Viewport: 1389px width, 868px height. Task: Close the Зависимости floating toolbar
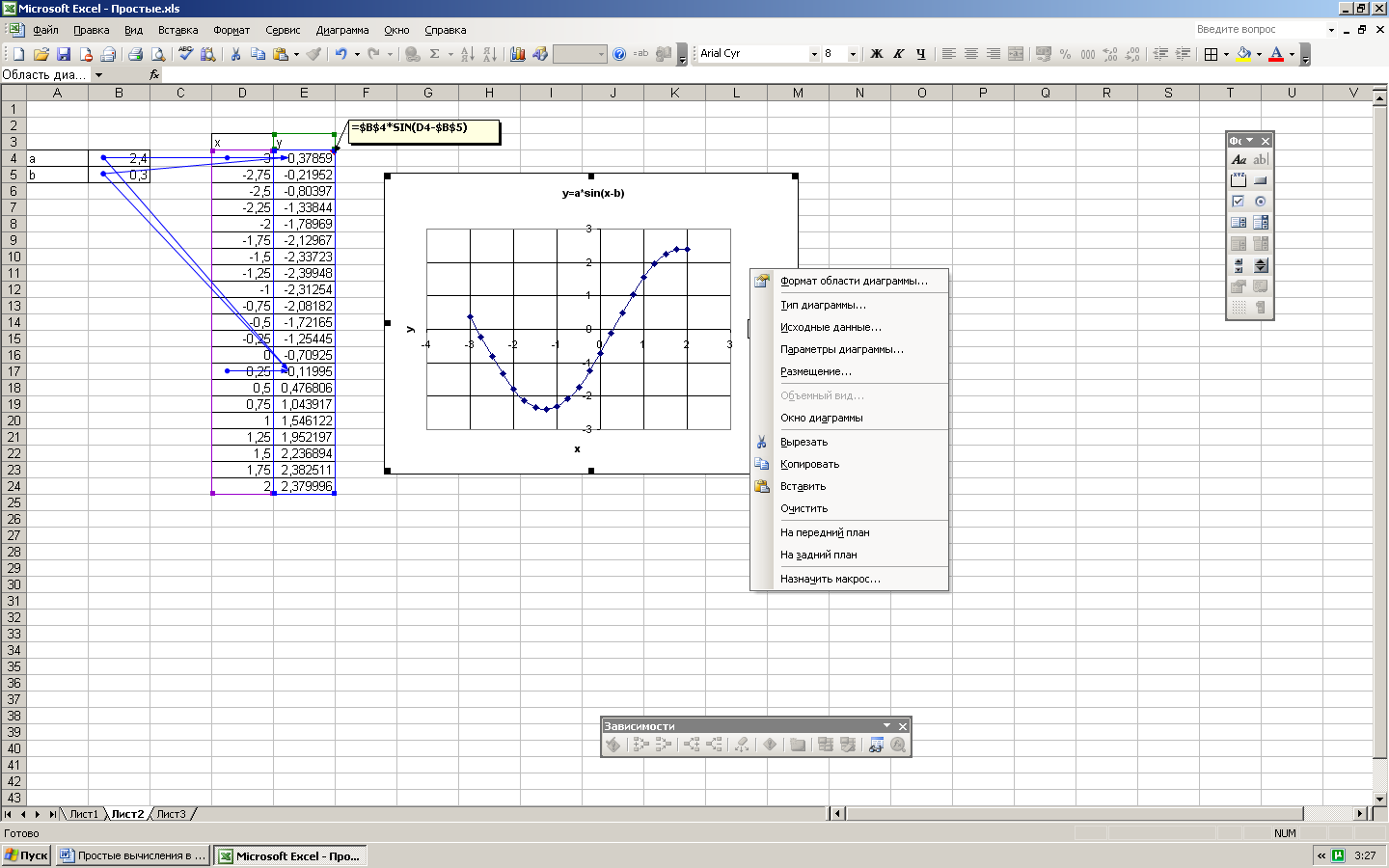click(903, 725)
